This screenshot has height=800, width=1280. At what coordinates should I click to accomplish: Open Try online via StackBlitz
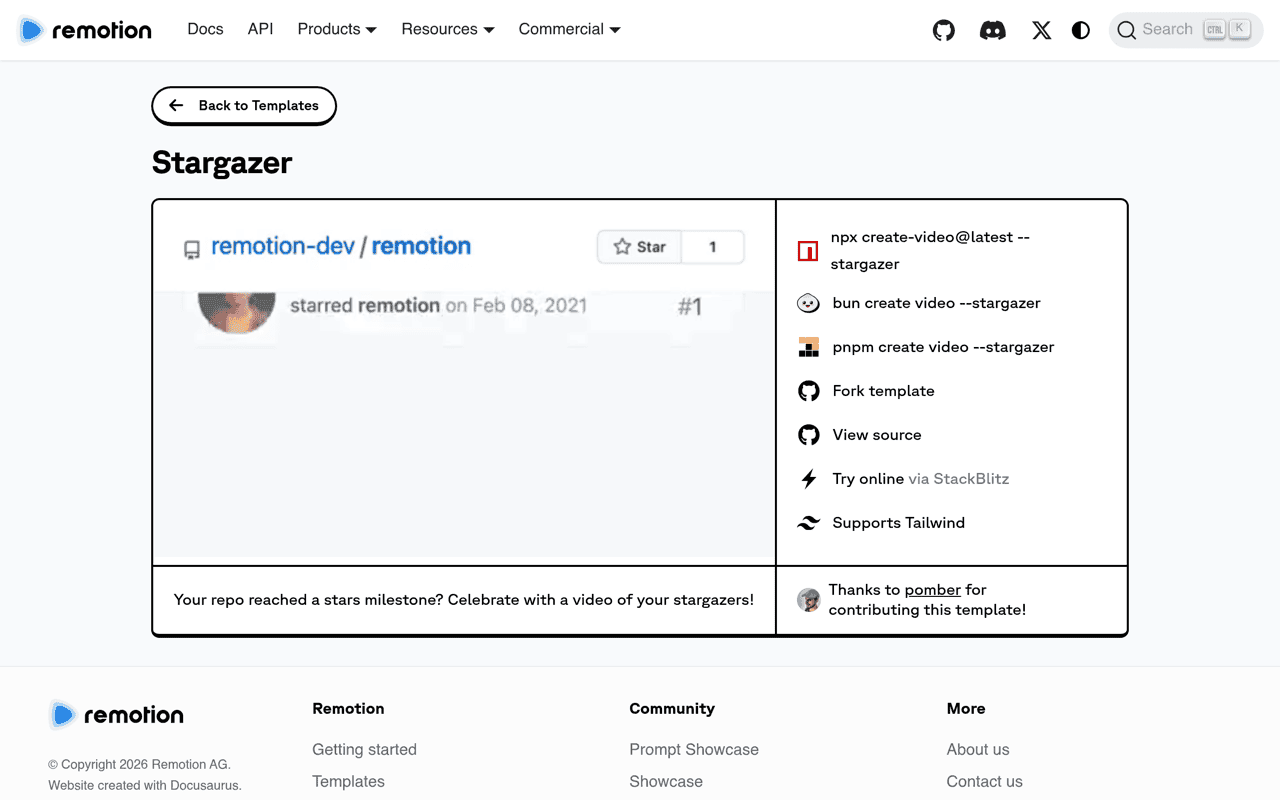pos(920,479)
